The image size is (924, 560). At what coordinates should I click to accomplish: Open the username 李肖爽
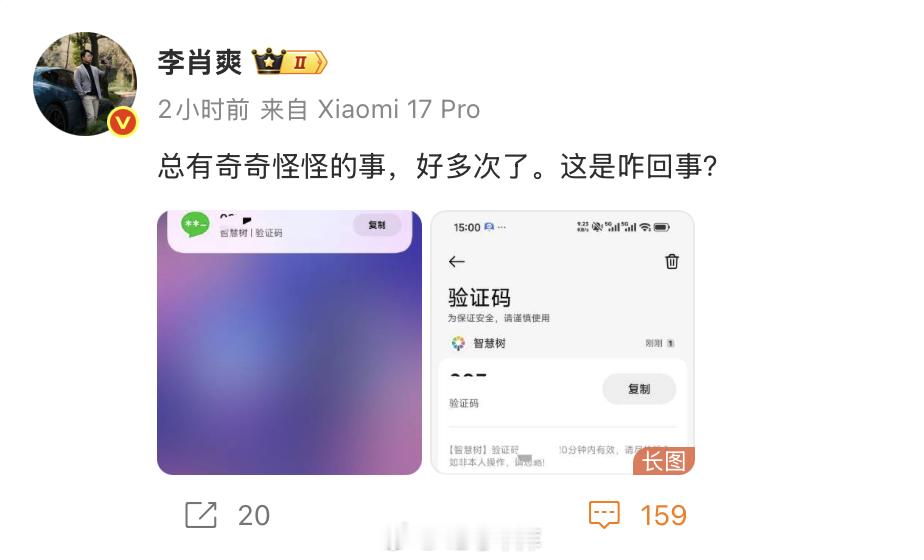(200, 62)
